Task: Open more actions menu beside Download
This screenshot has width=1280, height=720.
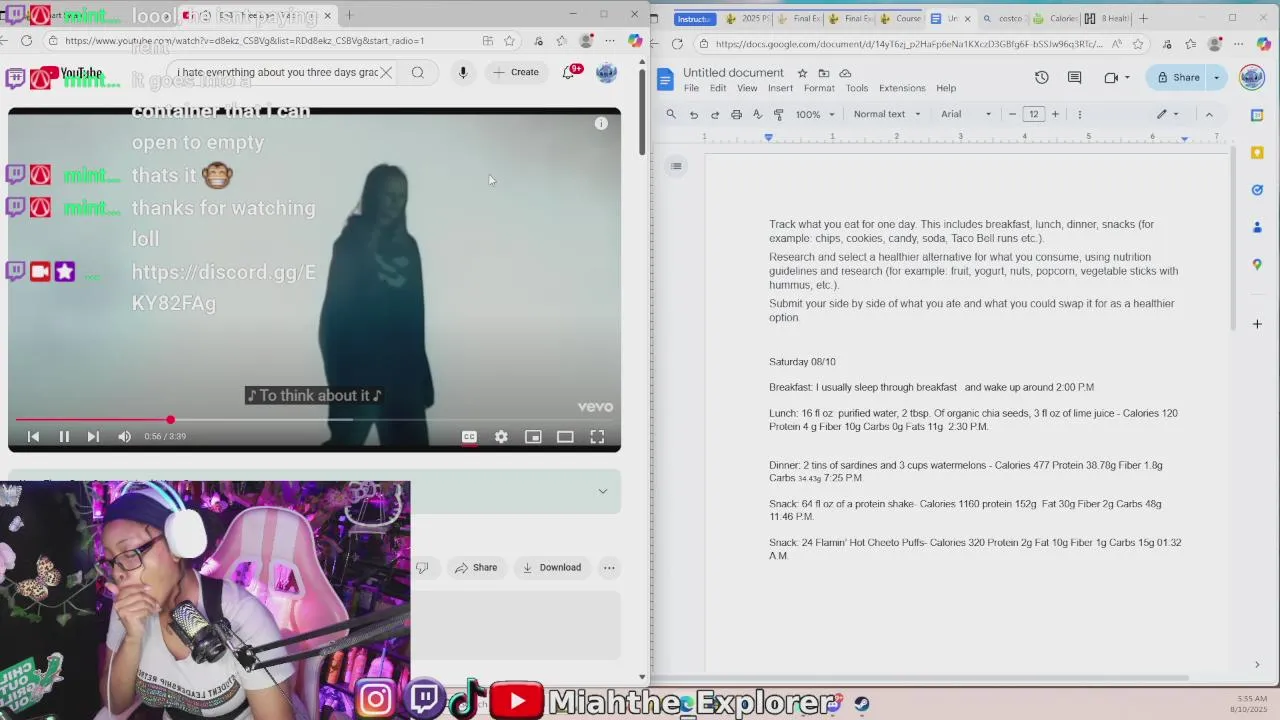Action: coord(609,568)
